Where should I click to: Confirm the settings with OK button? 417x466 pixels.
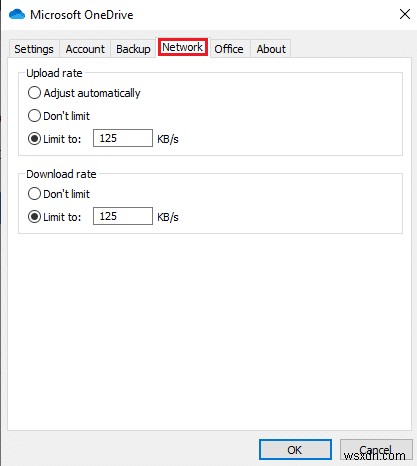tap(295, 450)
